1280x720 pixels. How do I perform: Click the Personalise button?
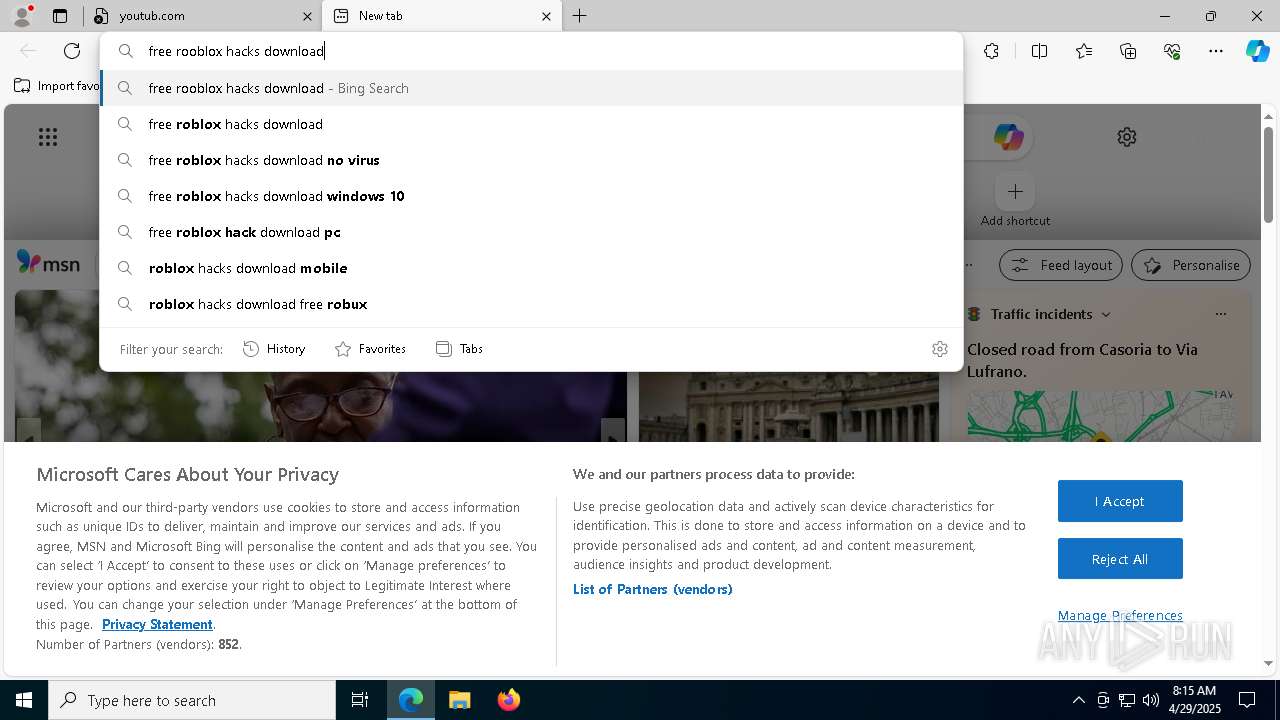1191,265
